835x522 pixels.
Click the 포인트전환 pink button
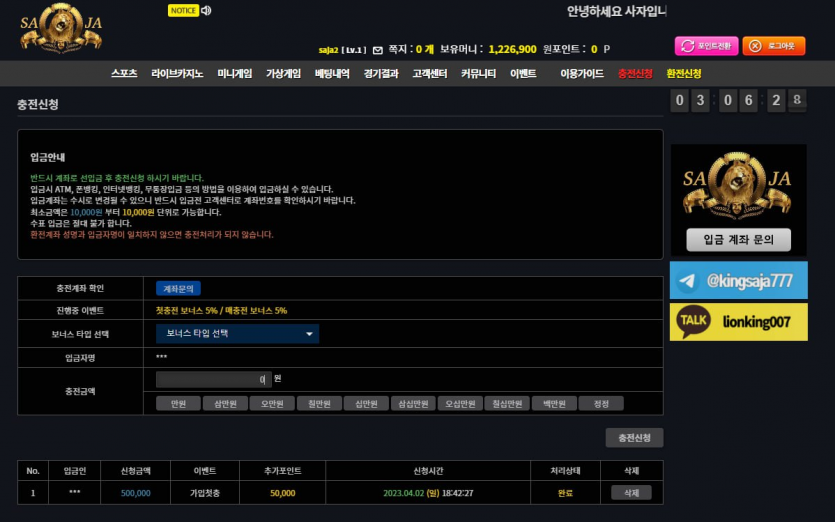click(x=706, y=46)
